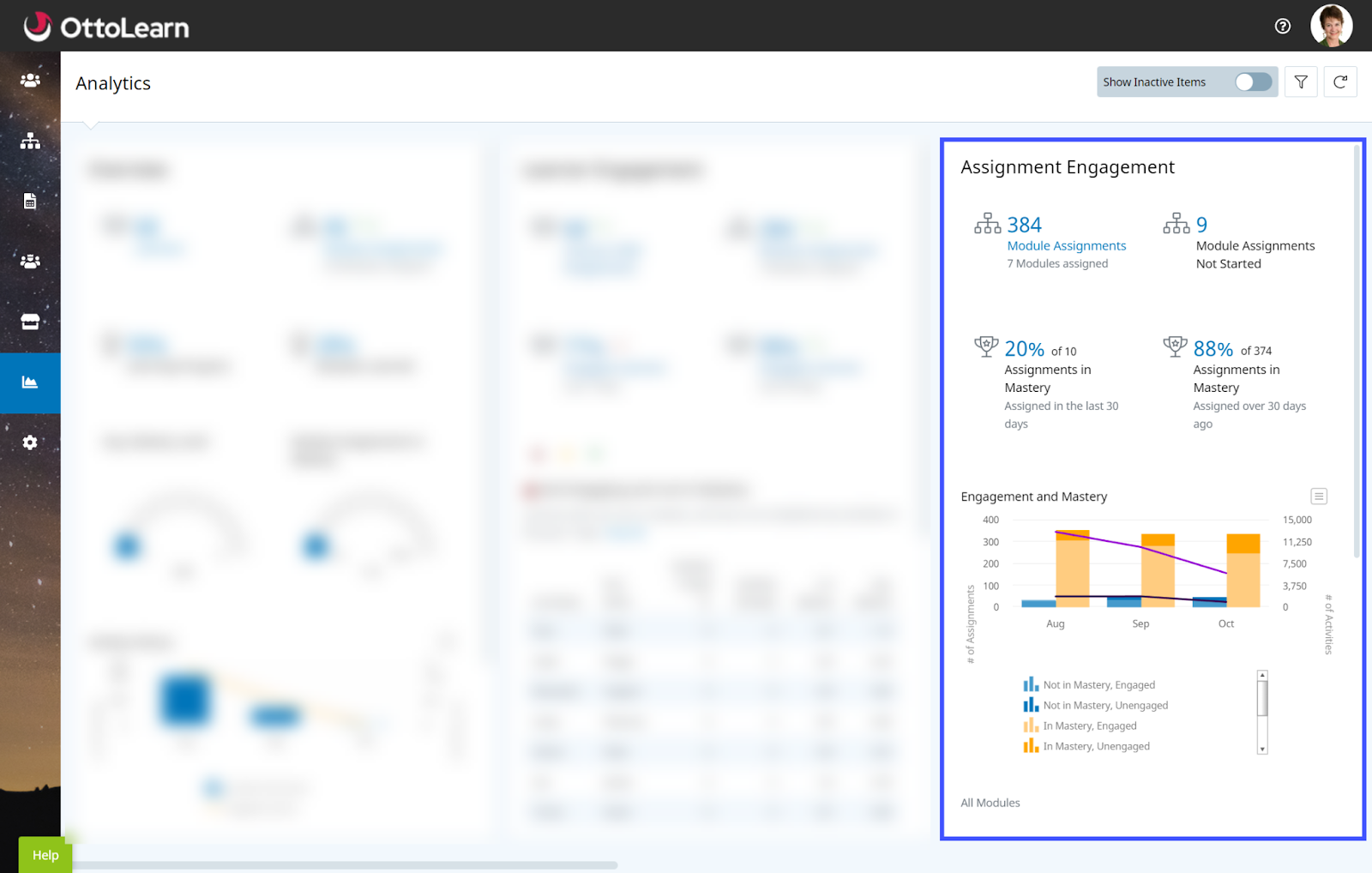Click the "Assignment Engagement" panel heading
The height and width of the screenshot is (873, 1372).
(x=1068, y=167)
